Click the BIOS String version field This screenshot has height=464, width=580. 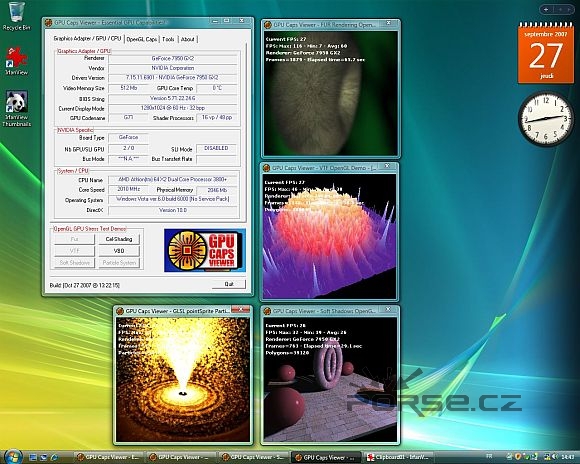173,98
